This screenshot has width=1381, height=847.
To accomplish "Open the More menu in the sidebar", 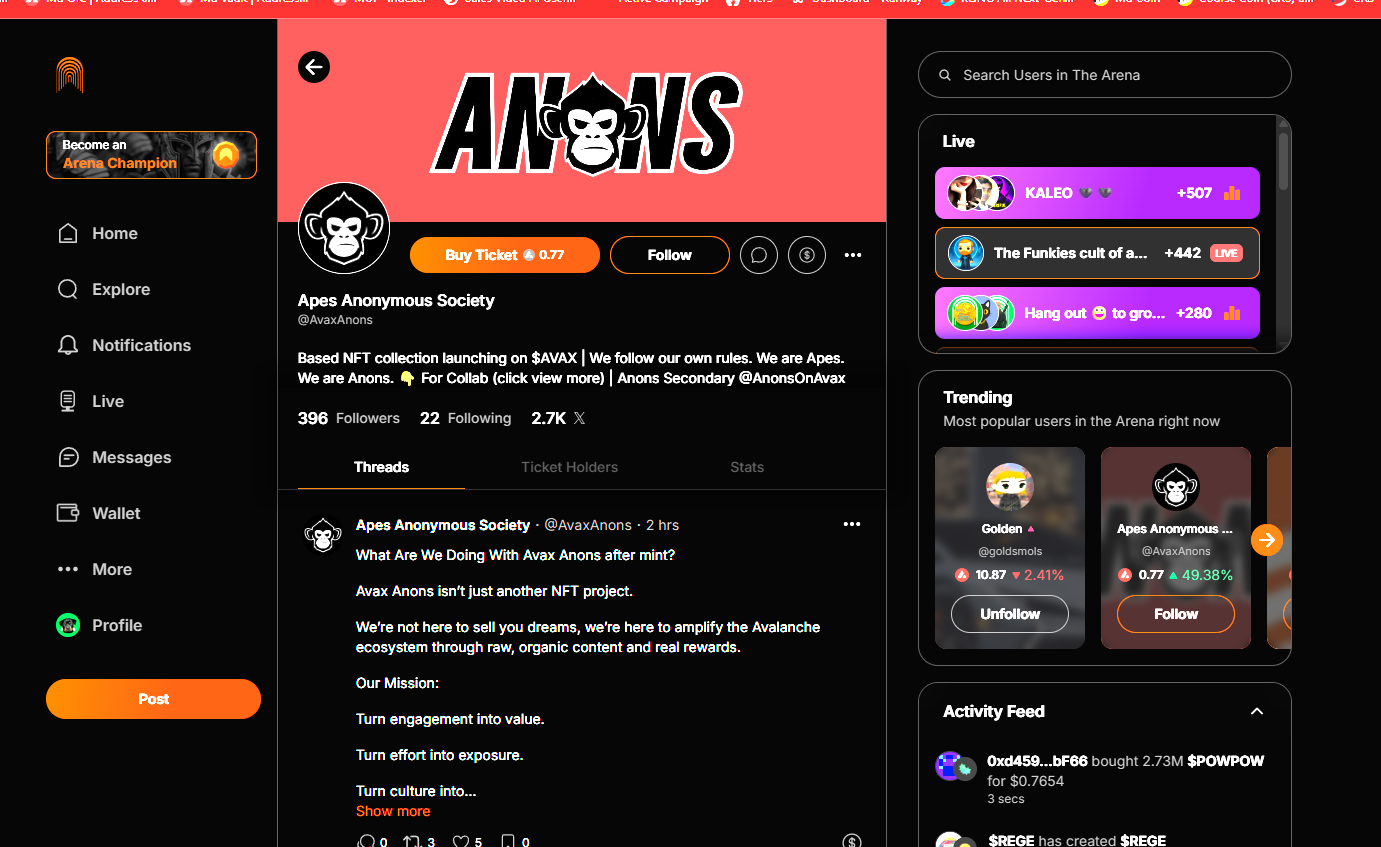I will pos(95,569).
